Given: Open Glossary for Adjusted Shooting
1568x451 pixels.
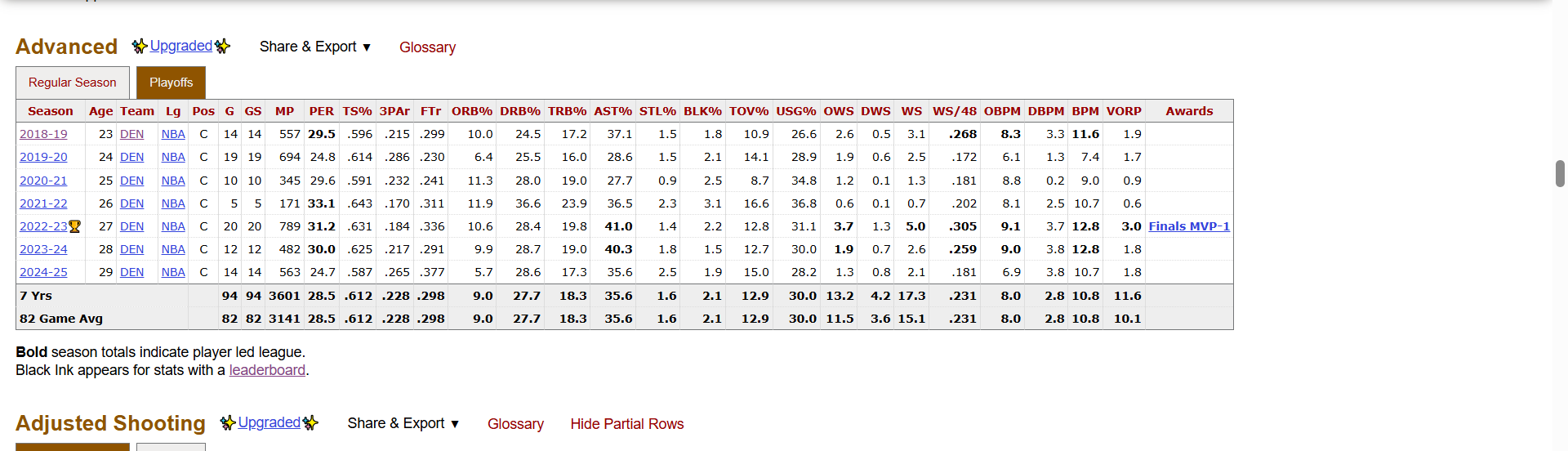Looking at the screenshot, I should (515, 424).
